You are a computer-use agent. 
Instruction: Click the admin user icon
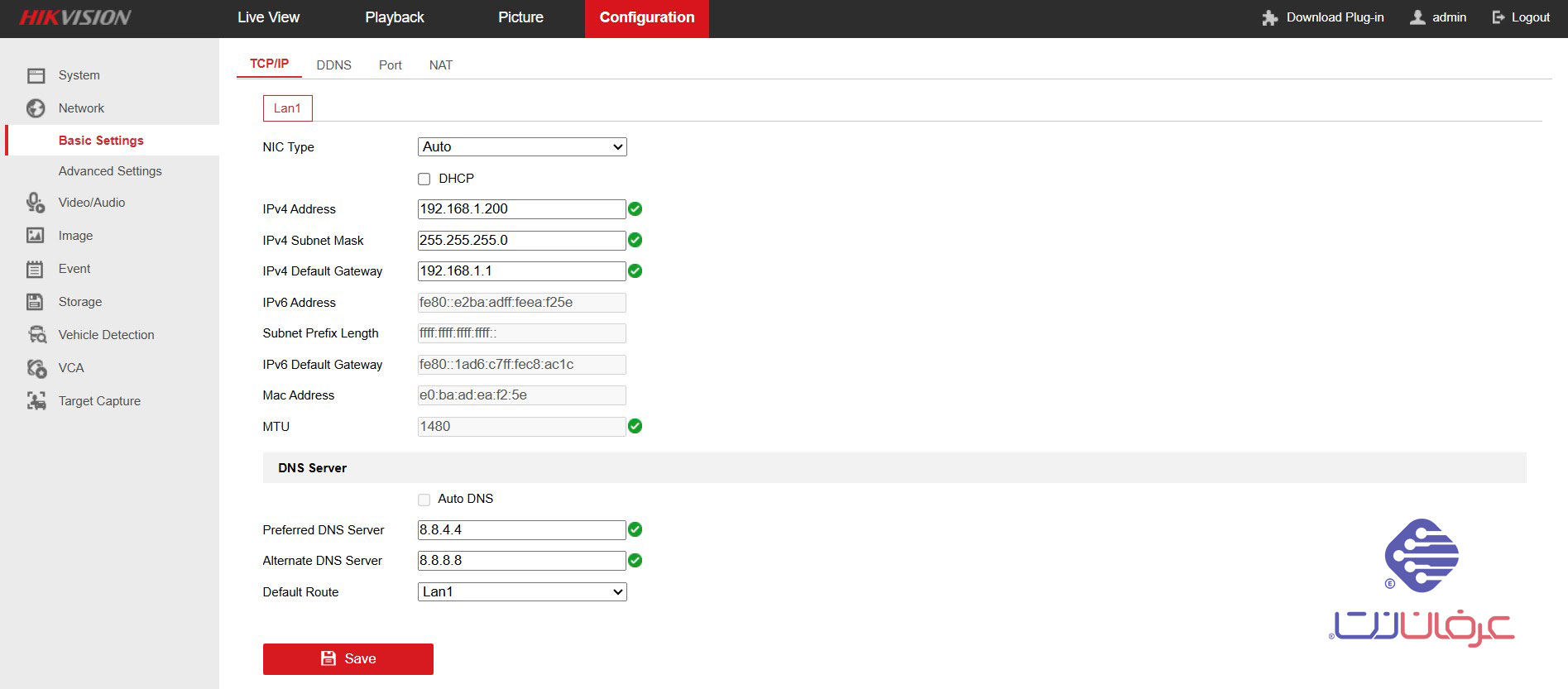[x=1417, y=17]
